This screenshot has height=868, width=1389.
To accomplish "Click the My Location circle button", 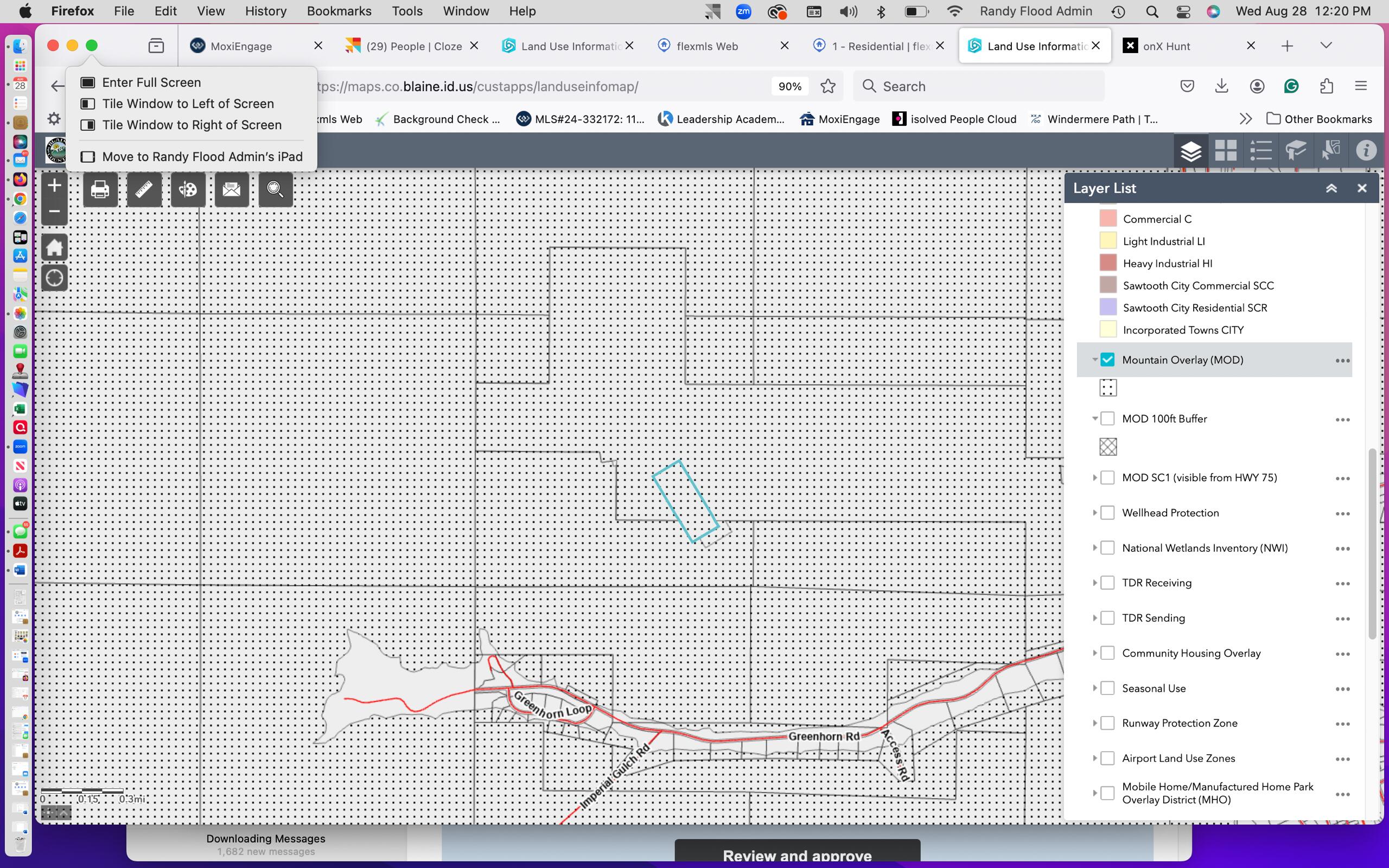I will (x=54, y=278).
